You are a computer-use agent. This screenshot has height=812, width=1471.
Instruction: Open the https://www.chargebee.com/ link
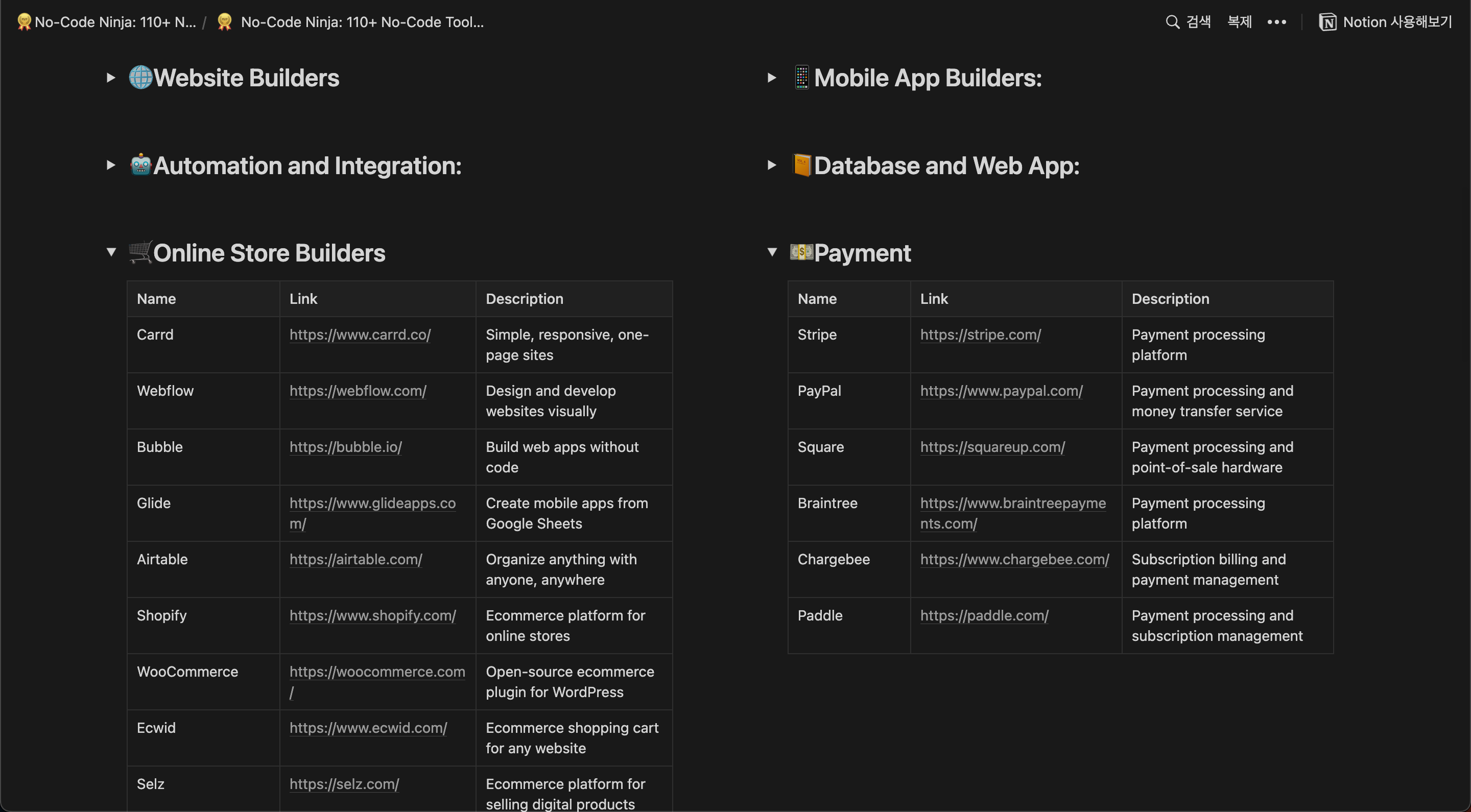click(x=1015, y=559)
